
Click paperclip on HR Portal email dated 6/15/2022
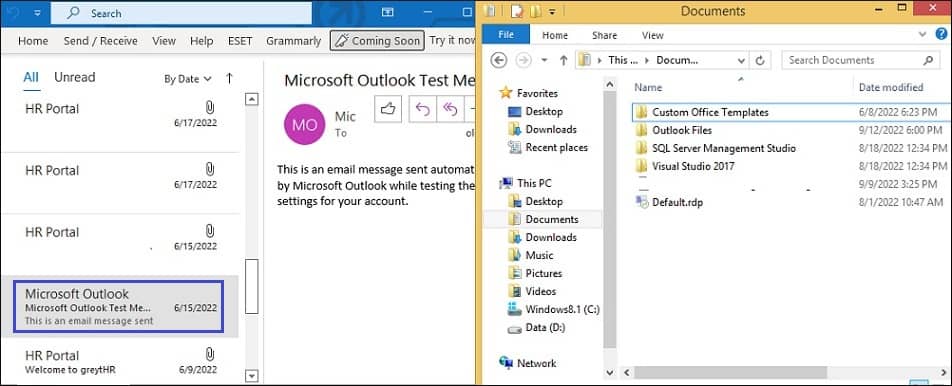pos(209,231)
